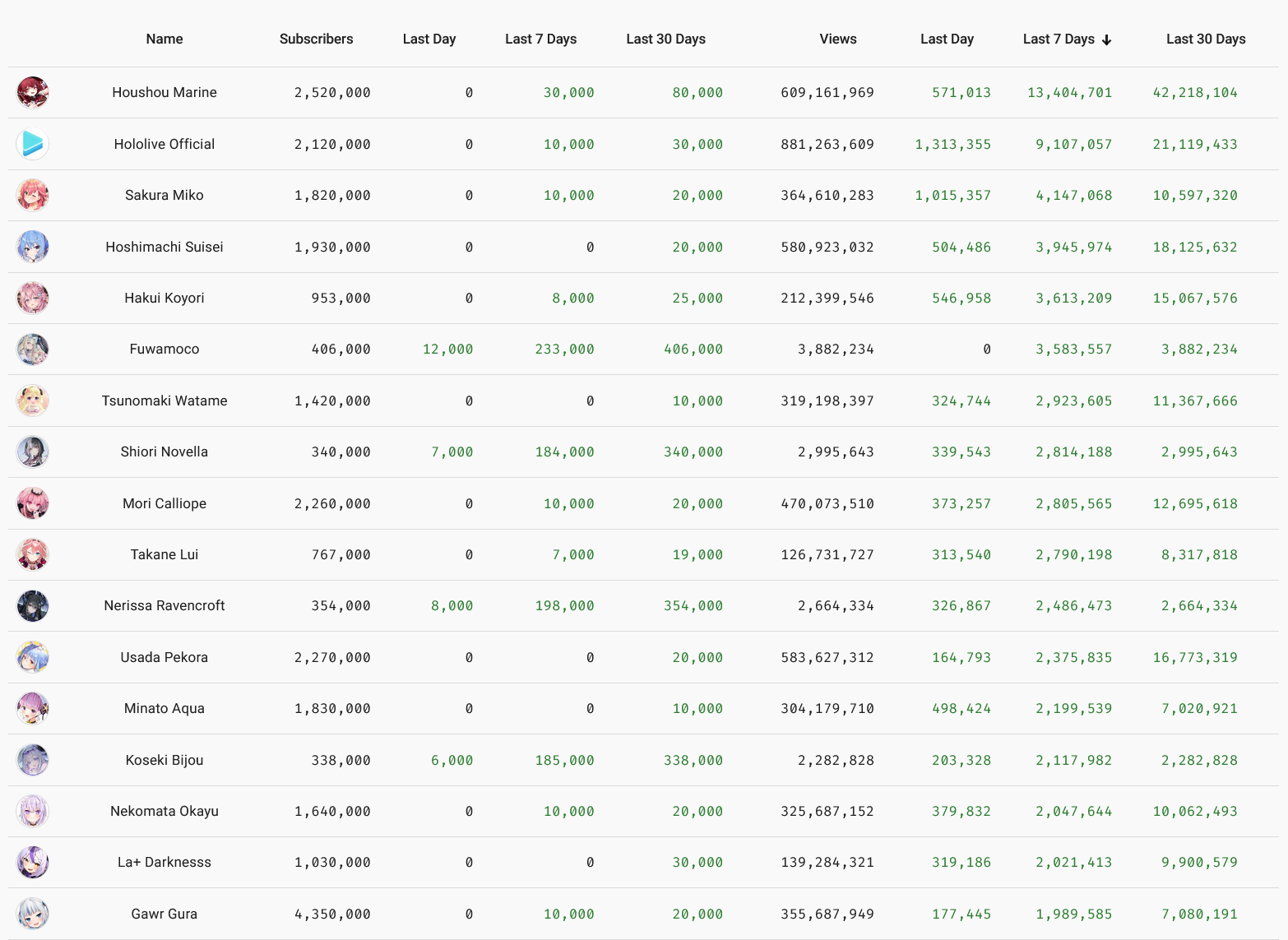
Task: Select Hakui Koyori's 25,000 monthly subscriber gain
Action: tap(697, 298)
